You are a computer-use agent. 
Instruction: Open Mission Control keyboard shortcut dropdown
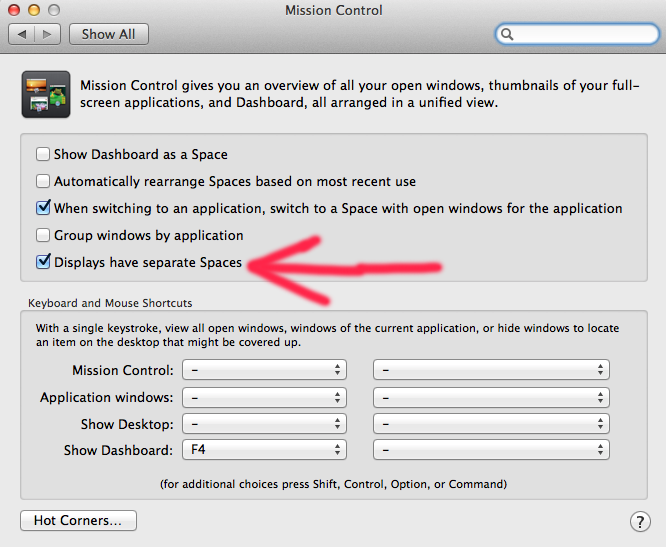(265, 370)
